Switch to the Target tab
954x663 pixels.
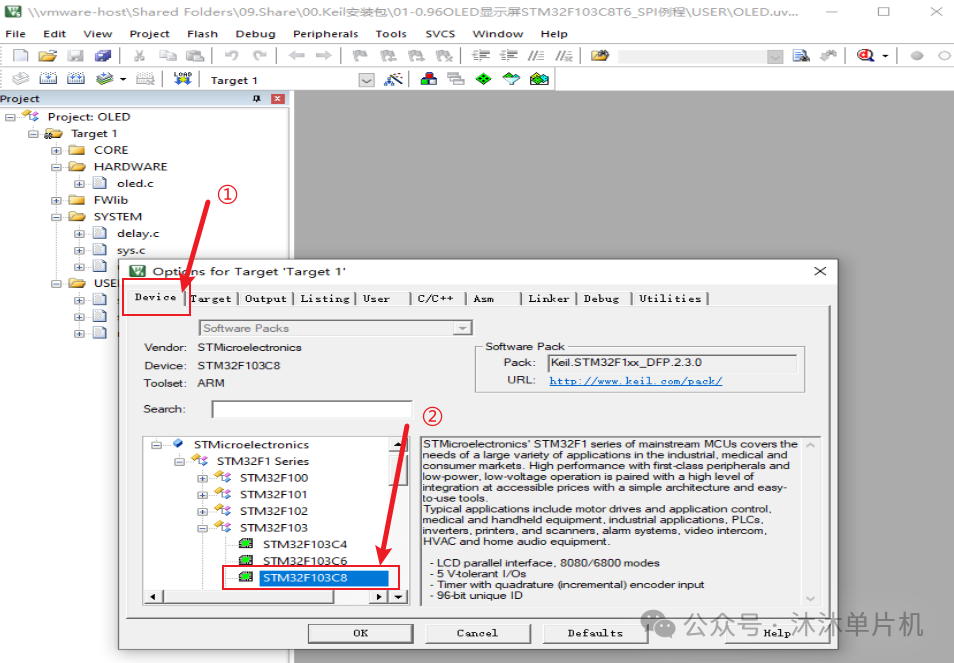tap(211, 299)
